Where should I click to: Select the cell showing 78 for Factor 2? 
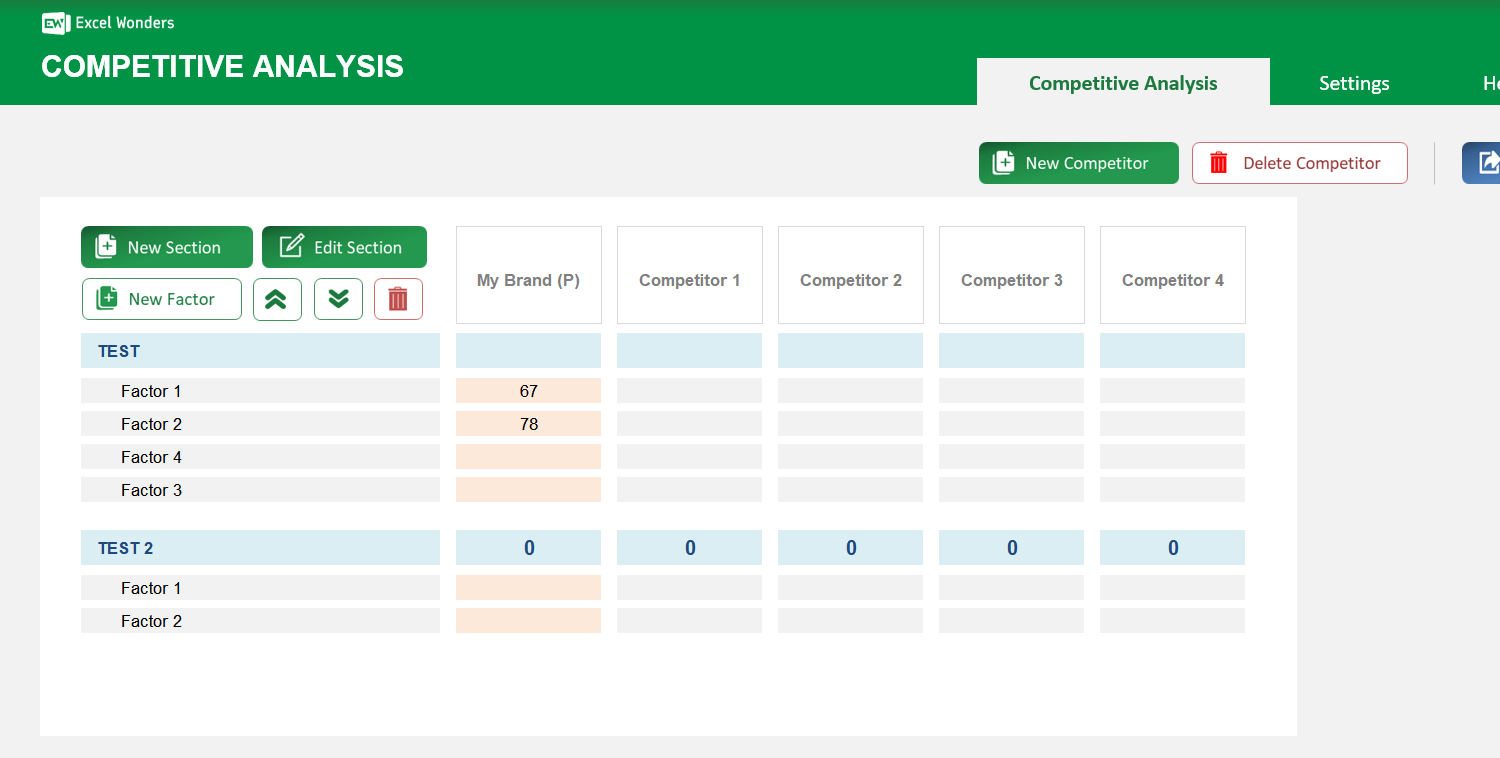pos(528,424)
